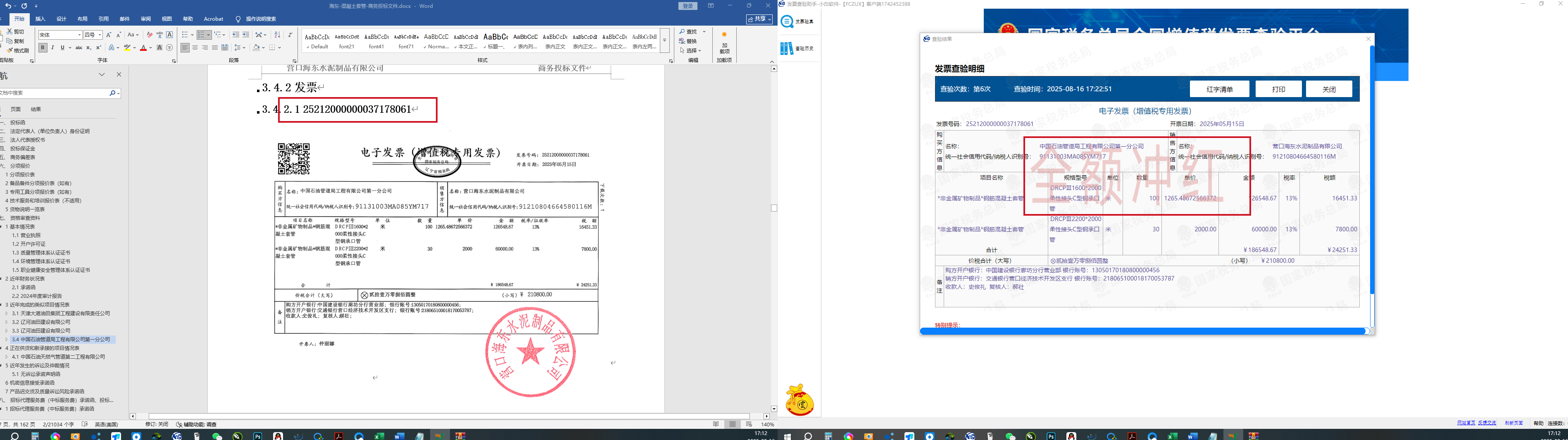The width and height of the screenshot is (1568, 440).
Task: Select '2.2 2024年度审计报告' in navigation pane
Action: coord(36,296)
